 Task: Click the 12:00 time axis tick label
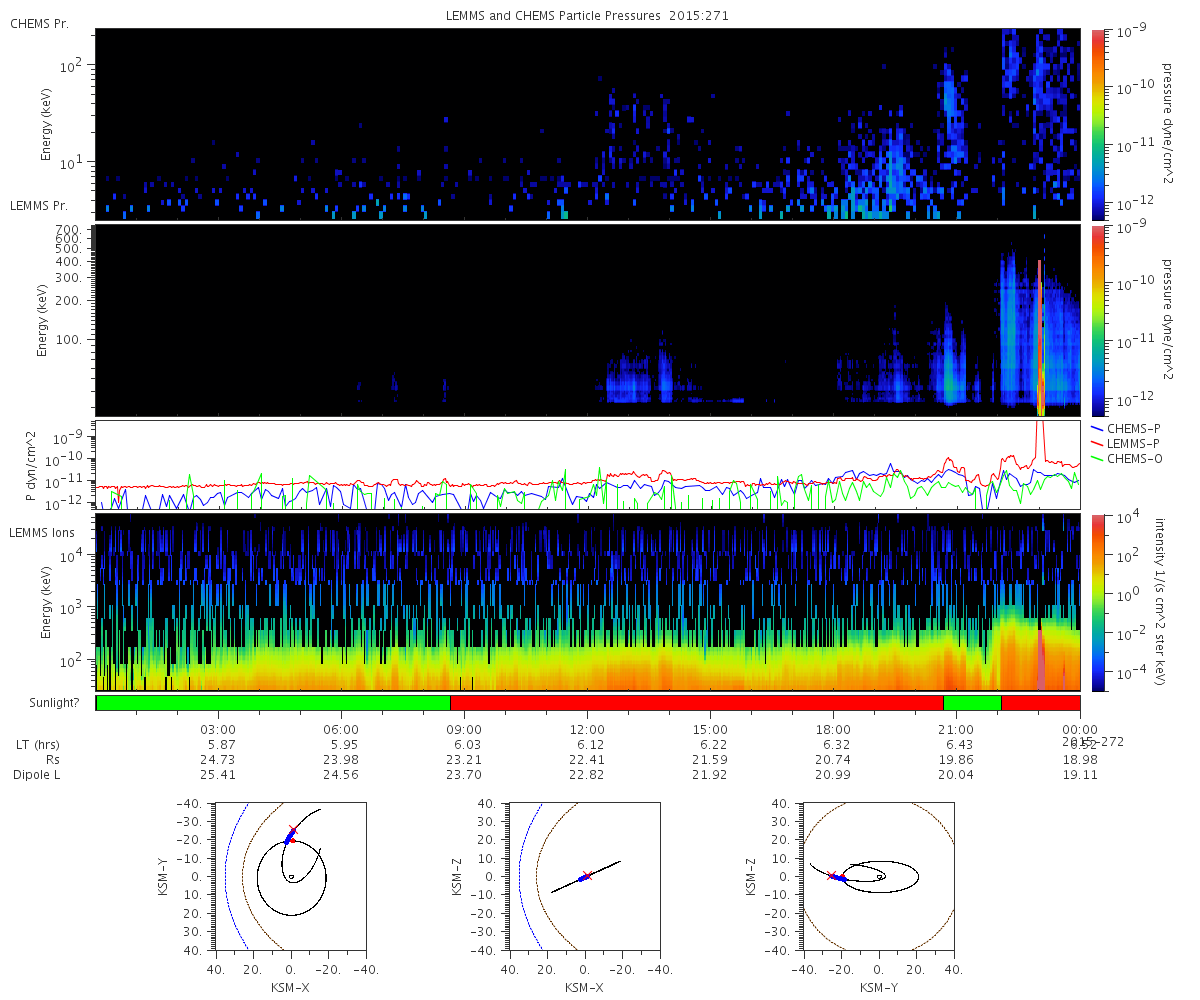tap(587, 730)
